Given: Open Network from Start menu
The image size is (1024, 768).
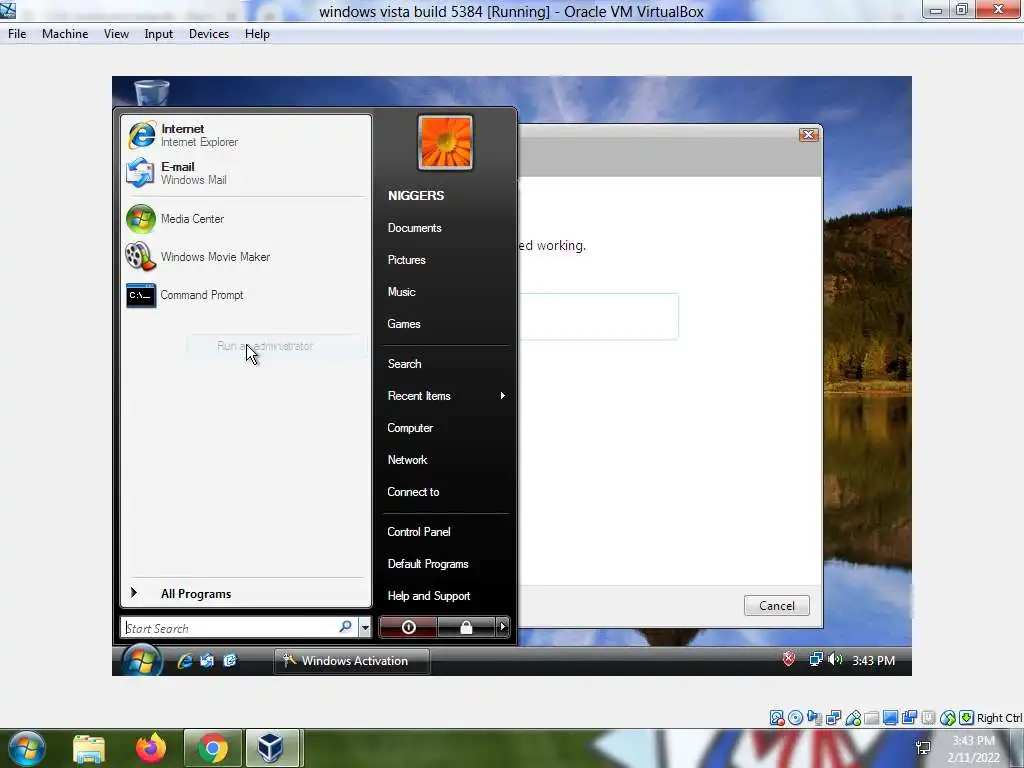Looking at the screenshot, I should 407,460.
